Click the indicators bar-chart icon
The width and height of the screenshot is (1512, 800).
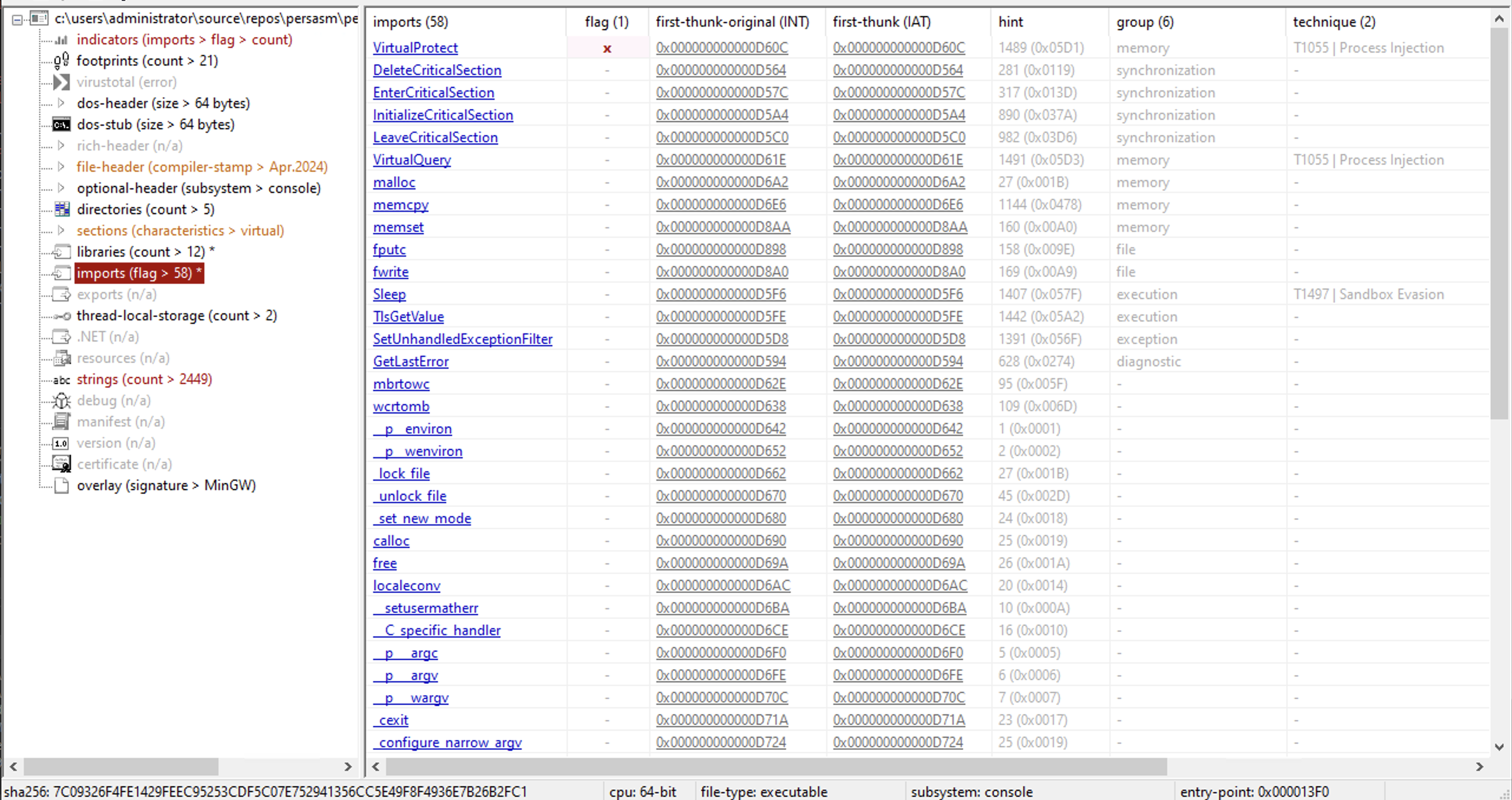(61, 40)
